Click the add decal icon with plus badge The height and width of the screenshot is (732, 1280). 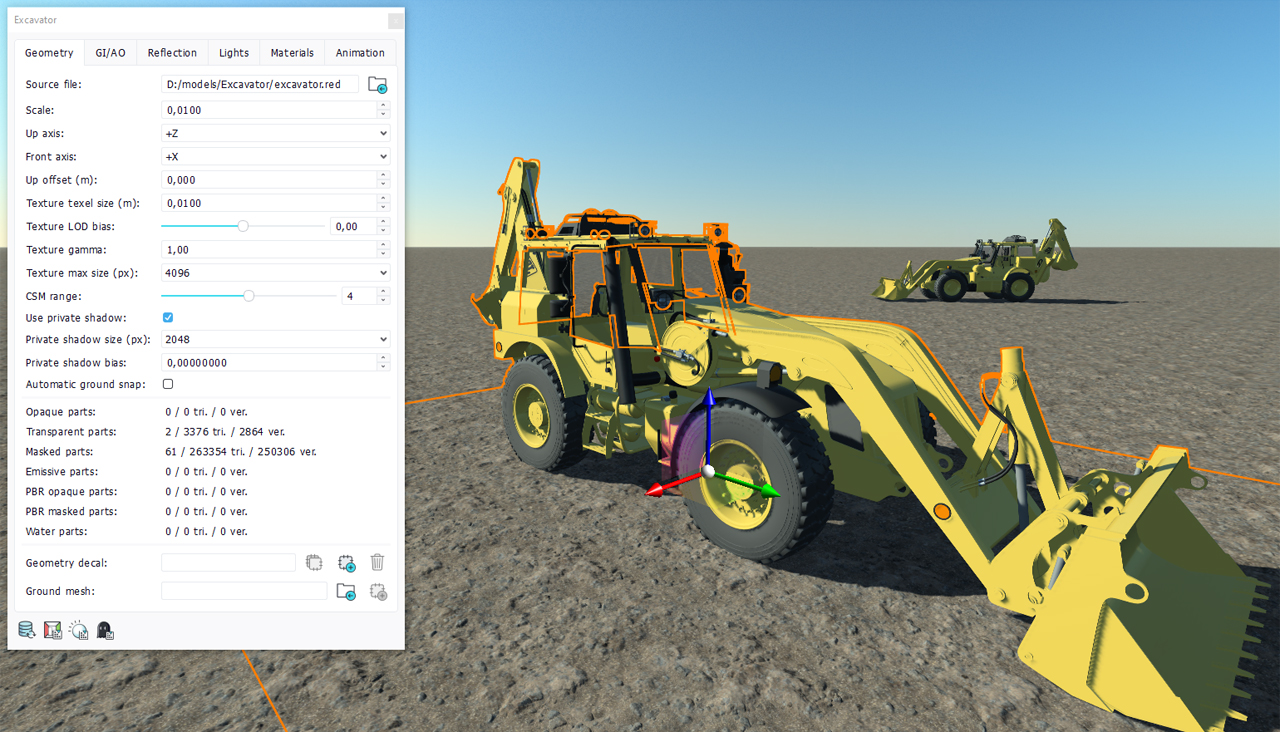[x=346, y=563]
